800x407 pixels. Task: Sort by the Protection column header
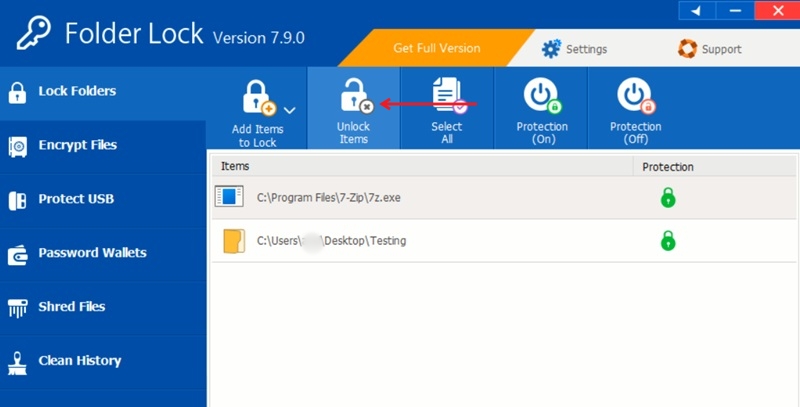pos(714,166)
